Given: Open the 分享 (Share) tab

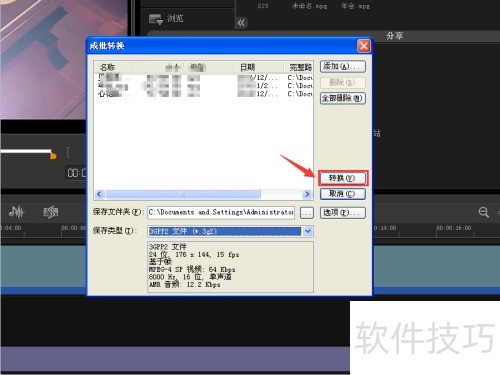Looking at the screenshot, I should pos(395,36).
